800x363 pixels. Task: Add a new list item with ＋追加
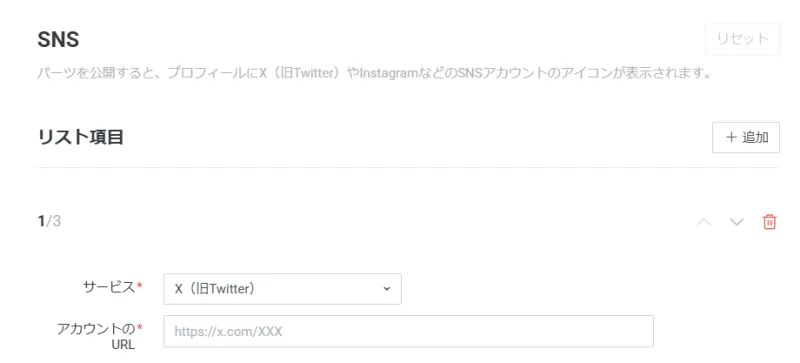pos(746,137)
